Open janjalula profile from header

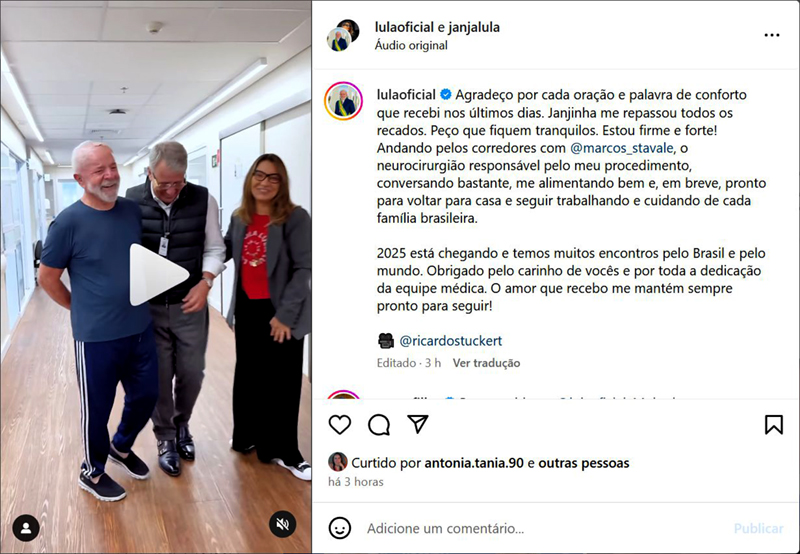click(474, 27)
